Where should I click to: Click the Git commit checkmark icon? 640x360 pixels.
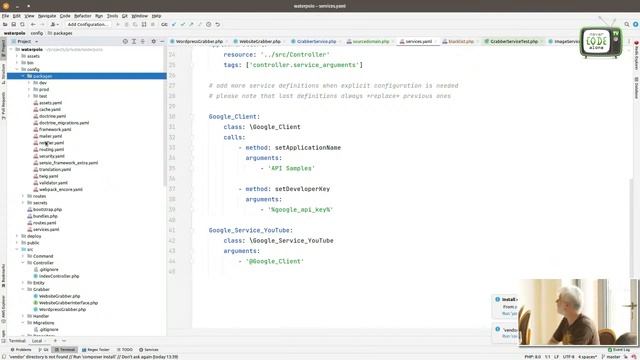(x=182, y=24)
